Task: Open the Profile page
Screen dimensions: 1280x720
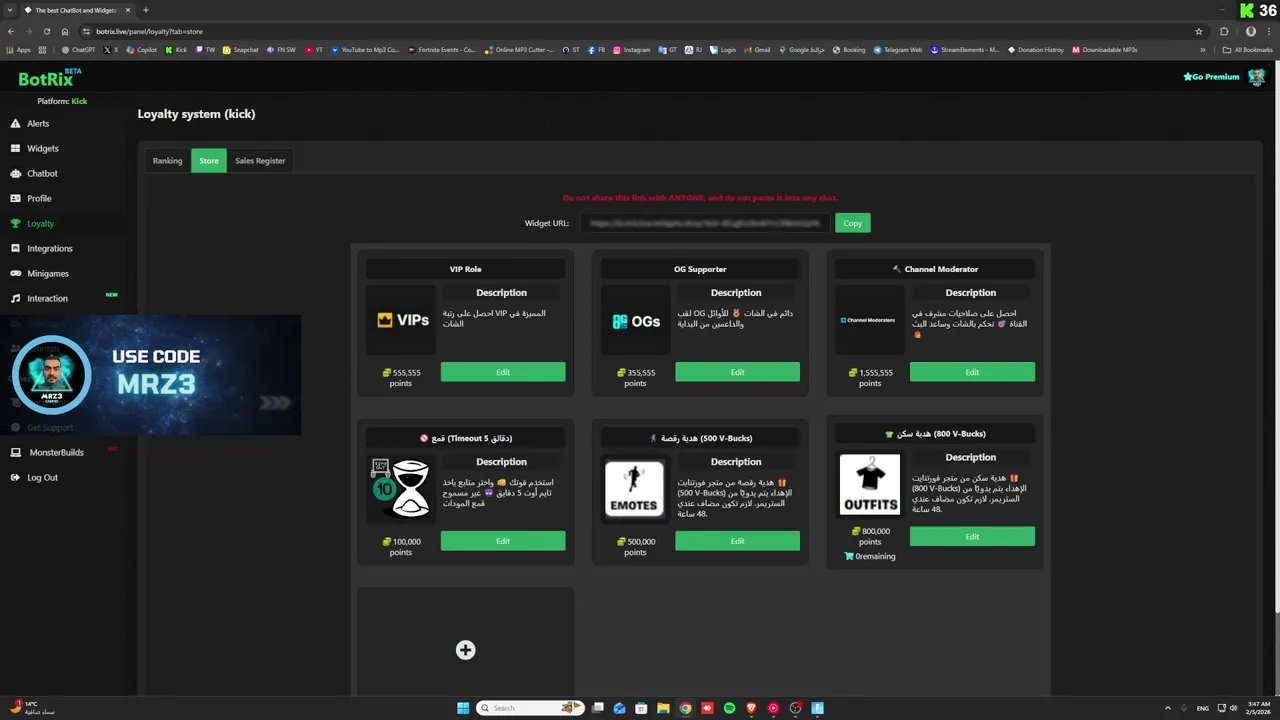Action: tap(39, 198)
